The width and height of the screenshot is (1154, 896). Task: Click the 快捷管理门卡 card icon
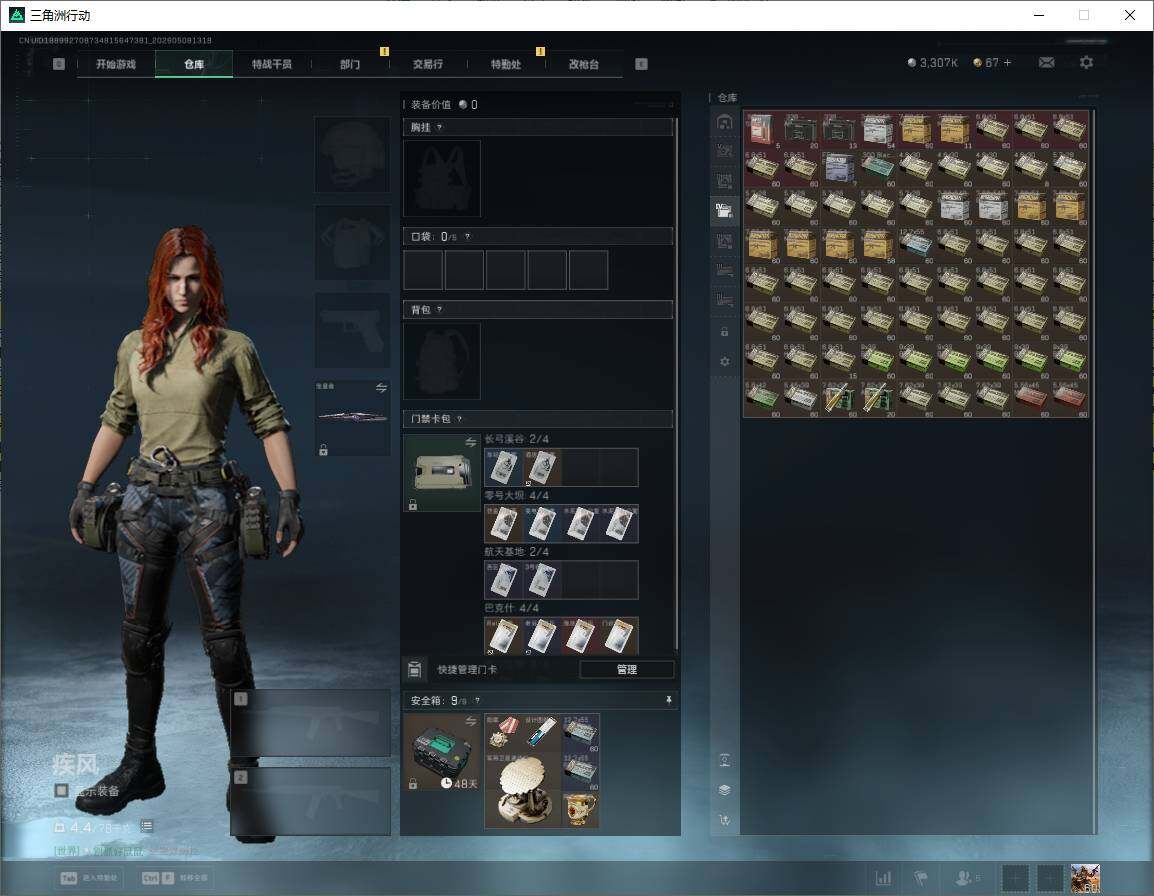click(x=414, y=669)
